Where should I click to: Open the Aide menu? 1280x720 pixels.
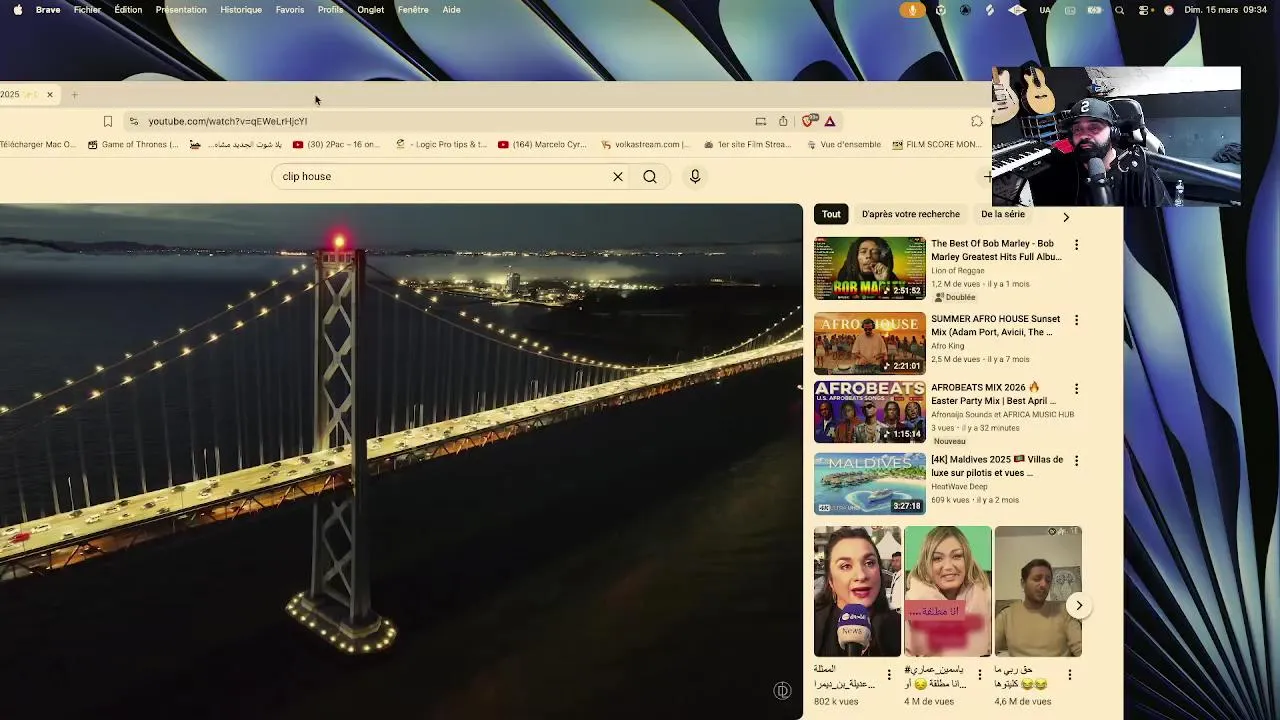point(451,10)
